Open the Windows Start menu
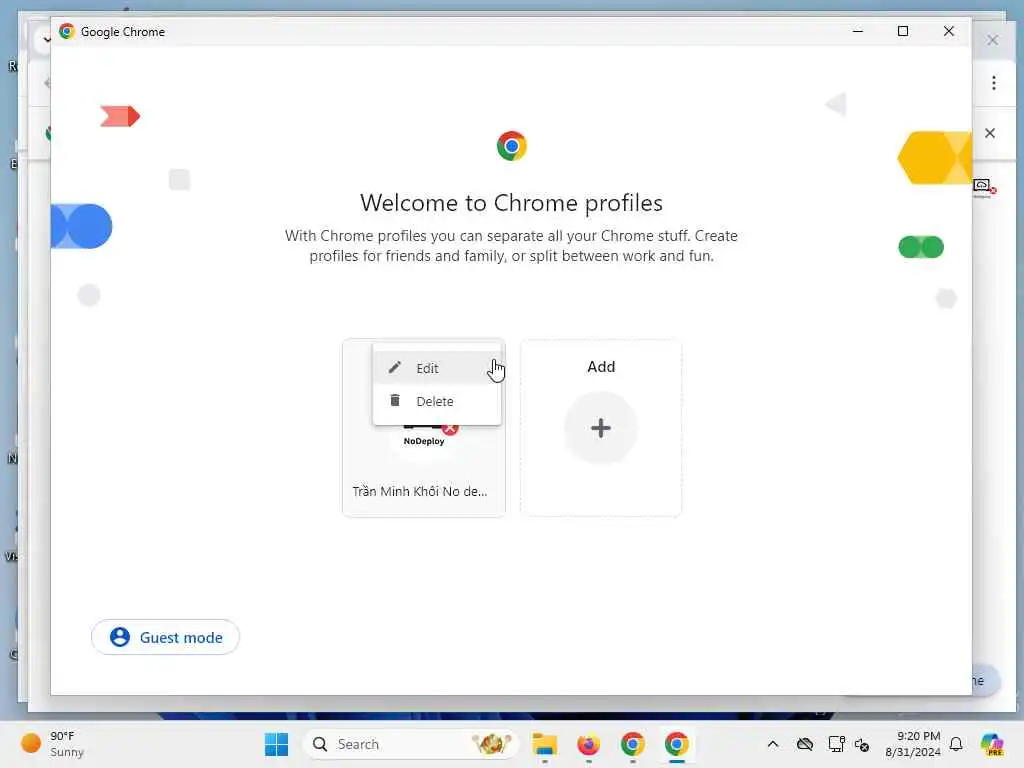Screen dimensions: 1024x768 point(276,744)
